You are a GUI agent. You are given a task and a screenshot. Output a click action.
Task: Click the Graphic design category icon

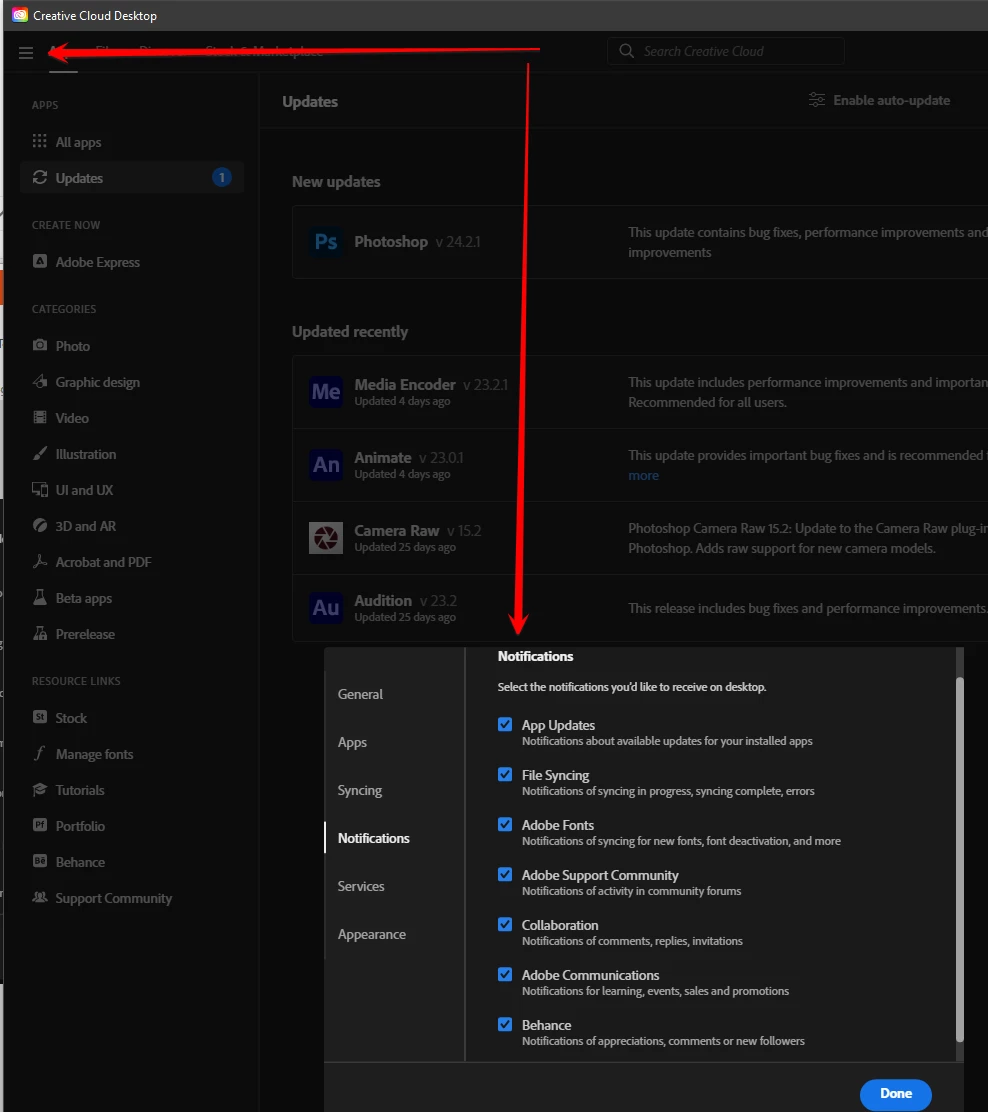tap(40, 381)
